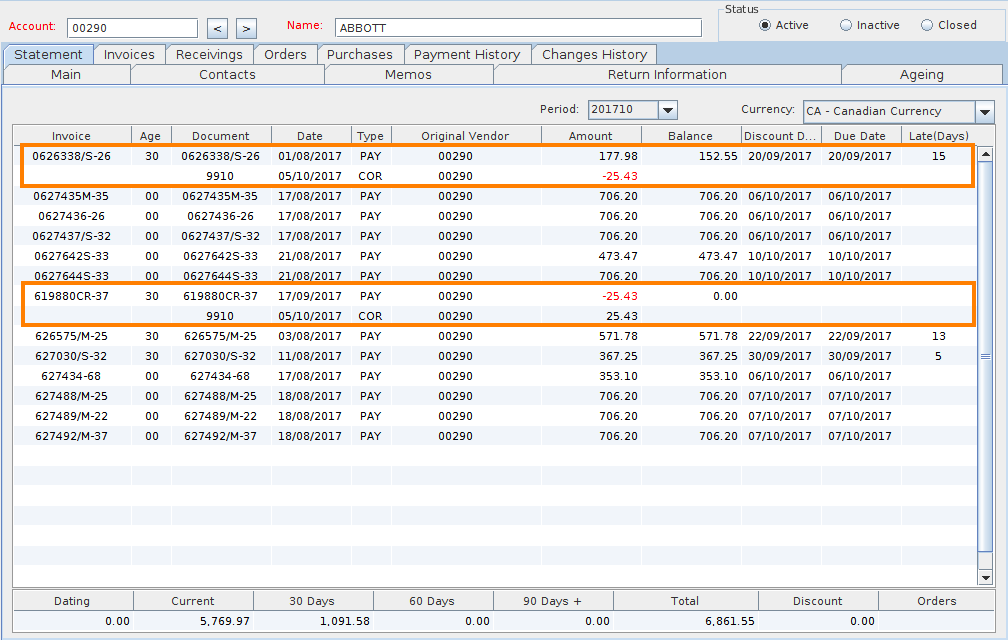Screen dimensions: 1008x640
Task: Click the Account number input field
Action: pos(132,28)
